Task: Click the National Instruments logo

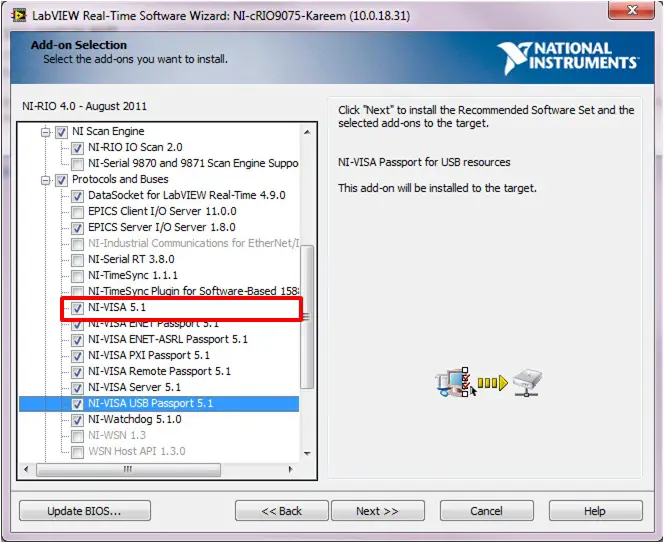Action: click(568, 58)
